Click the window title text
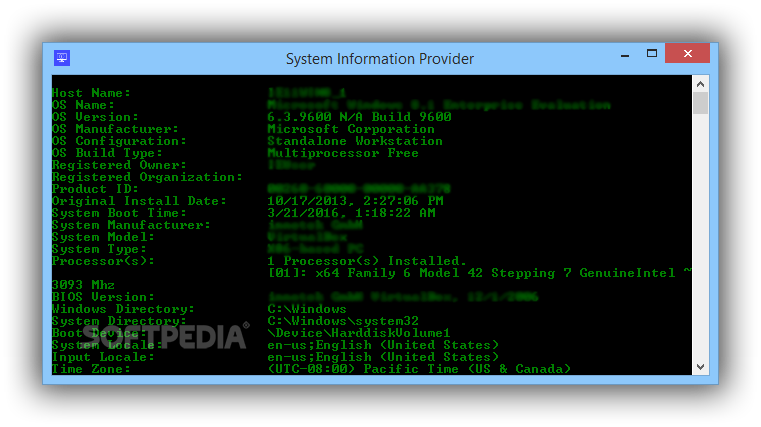 [380, 59]
